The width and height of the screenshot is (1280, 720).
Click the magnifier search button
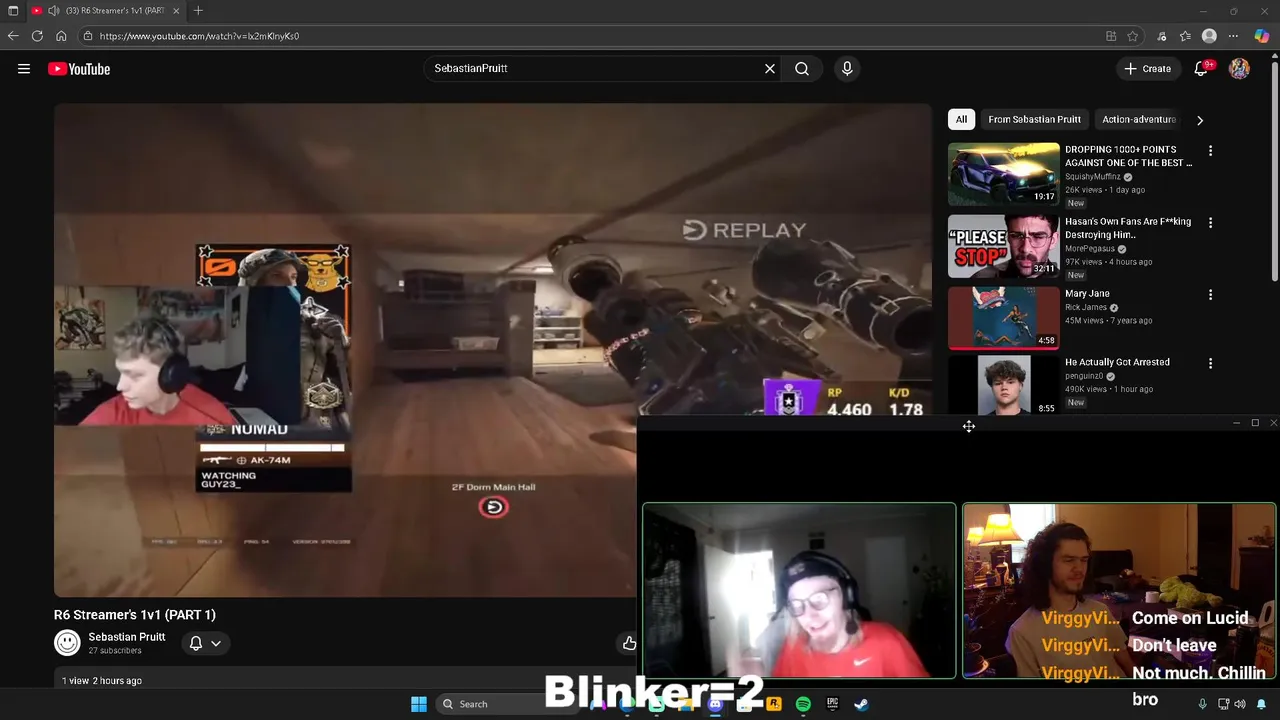(802, 69)
